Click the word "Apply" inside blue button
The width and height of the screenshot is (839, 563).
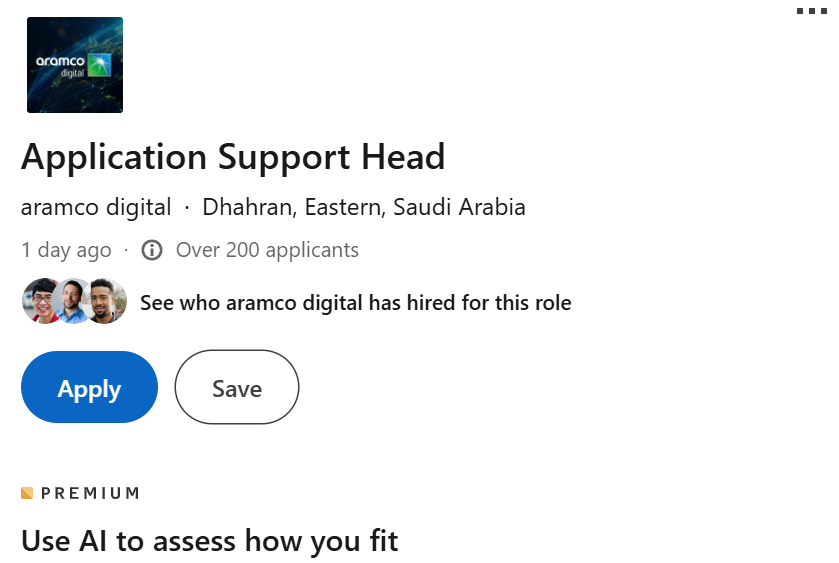[x=89, y=389]
